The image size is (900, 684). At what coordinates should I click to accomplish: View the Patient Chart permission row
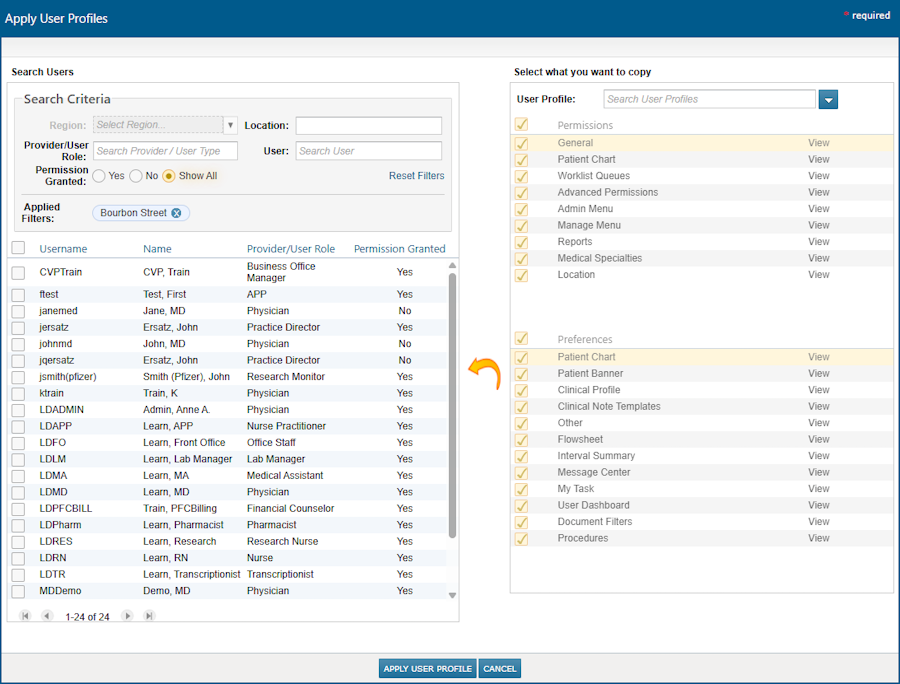point(818,160)
